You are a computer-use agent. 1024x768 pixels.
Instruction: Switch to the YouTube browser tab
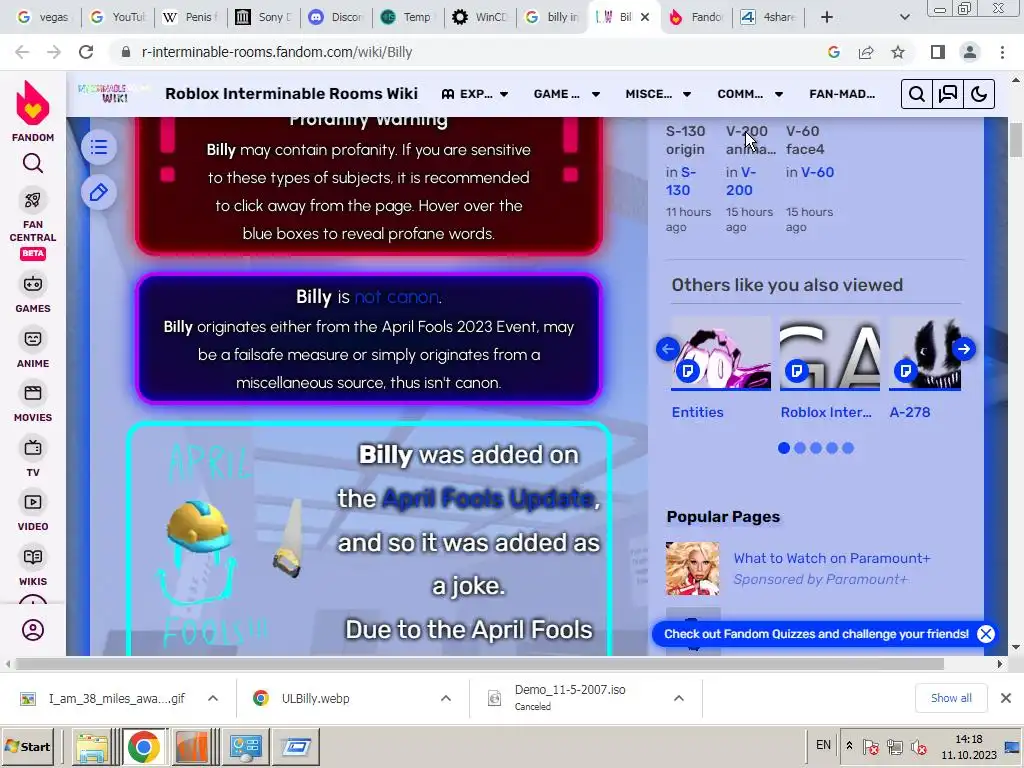[x=117, y=17]
